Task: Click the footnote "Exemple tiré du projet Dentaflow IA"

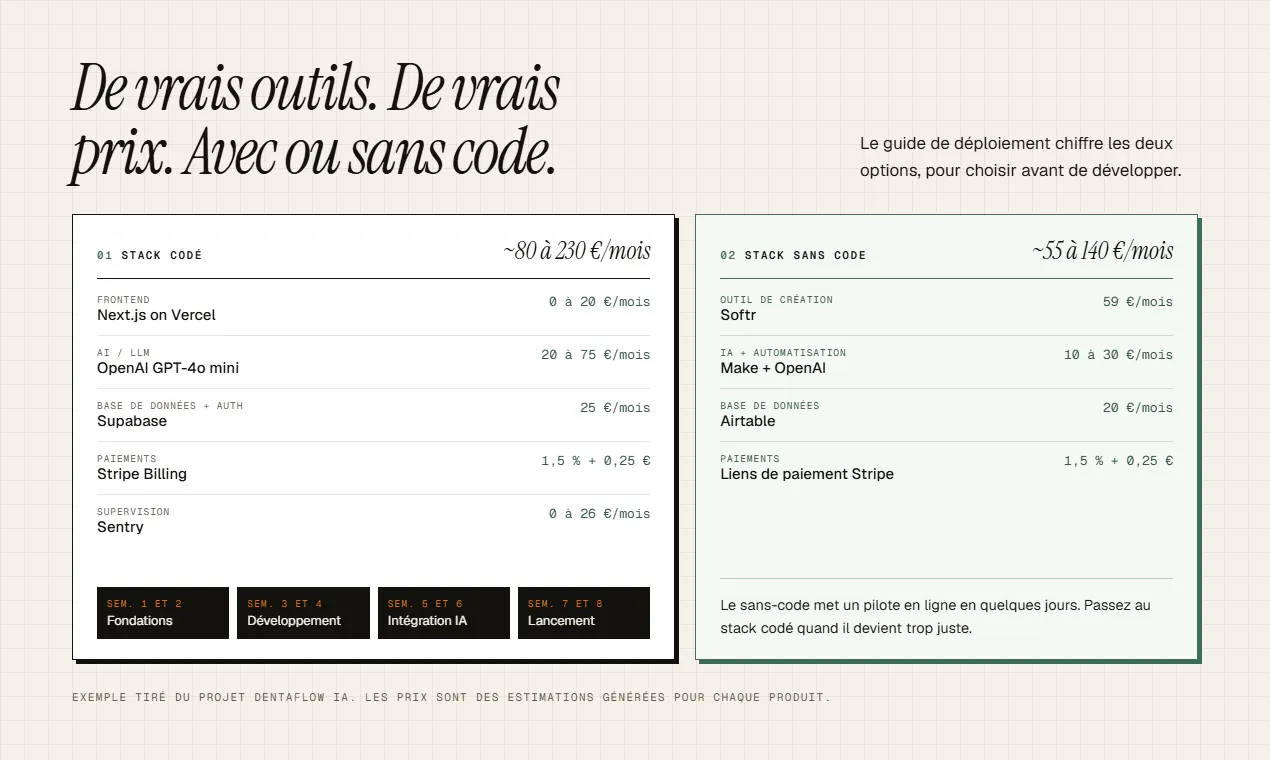Action: [451, 697]
